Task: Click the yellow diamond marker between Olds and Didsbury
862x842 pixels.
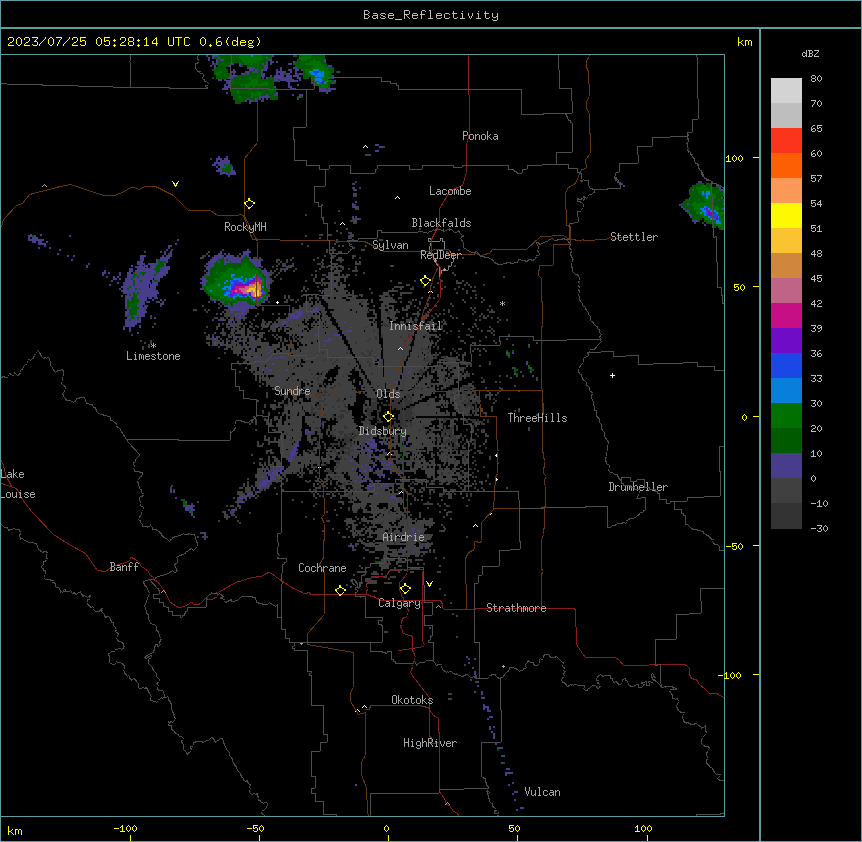Action: pyautogui.click(x=388, y=417)
